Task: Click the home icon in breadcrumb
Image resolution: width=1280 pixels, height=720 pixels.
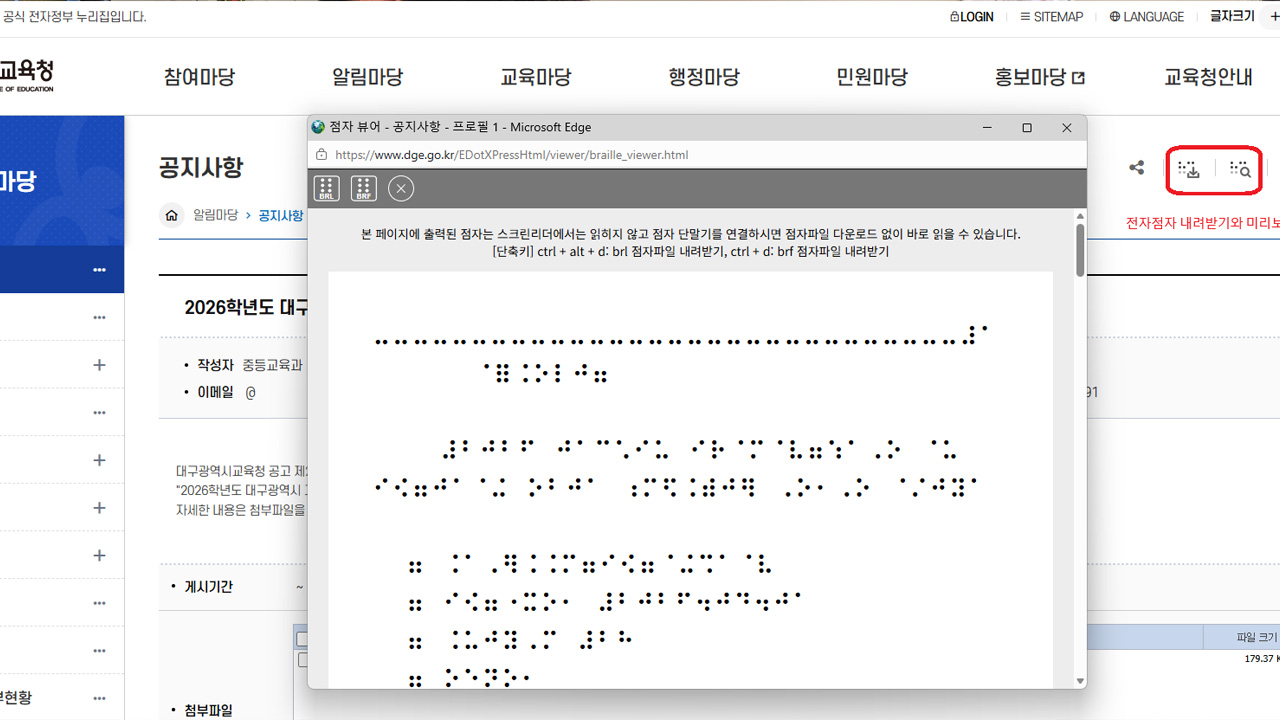Action: click(172, 215)
